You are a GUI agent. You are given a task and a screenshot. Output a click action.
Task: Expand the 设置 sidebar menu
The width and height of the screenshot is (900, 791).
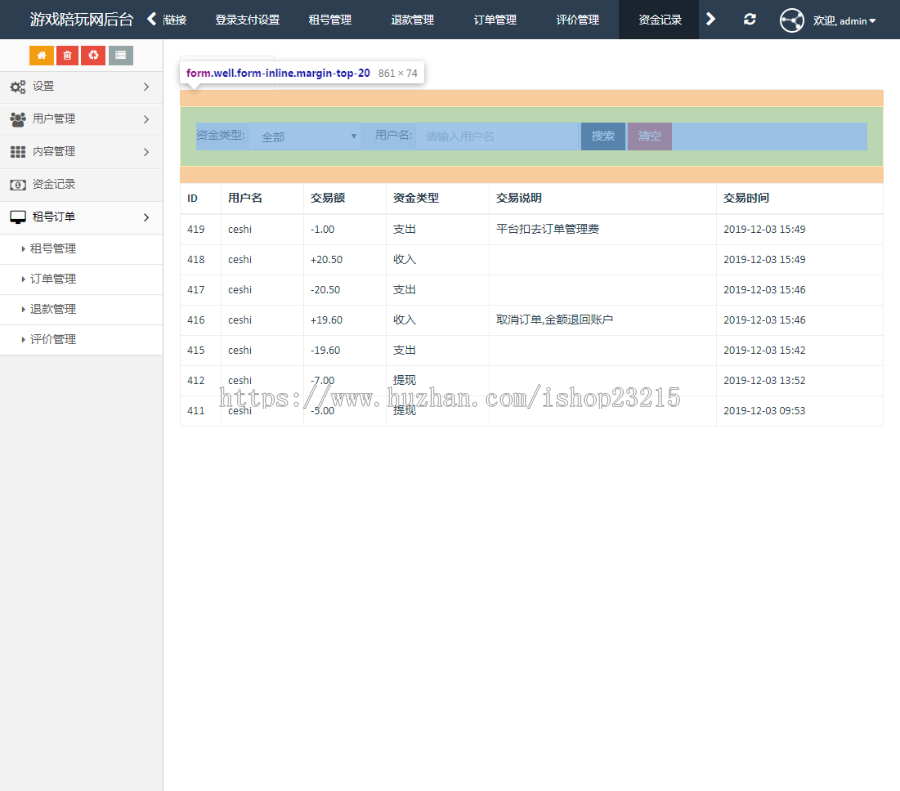pyautogui.click(x=81, y=87)
